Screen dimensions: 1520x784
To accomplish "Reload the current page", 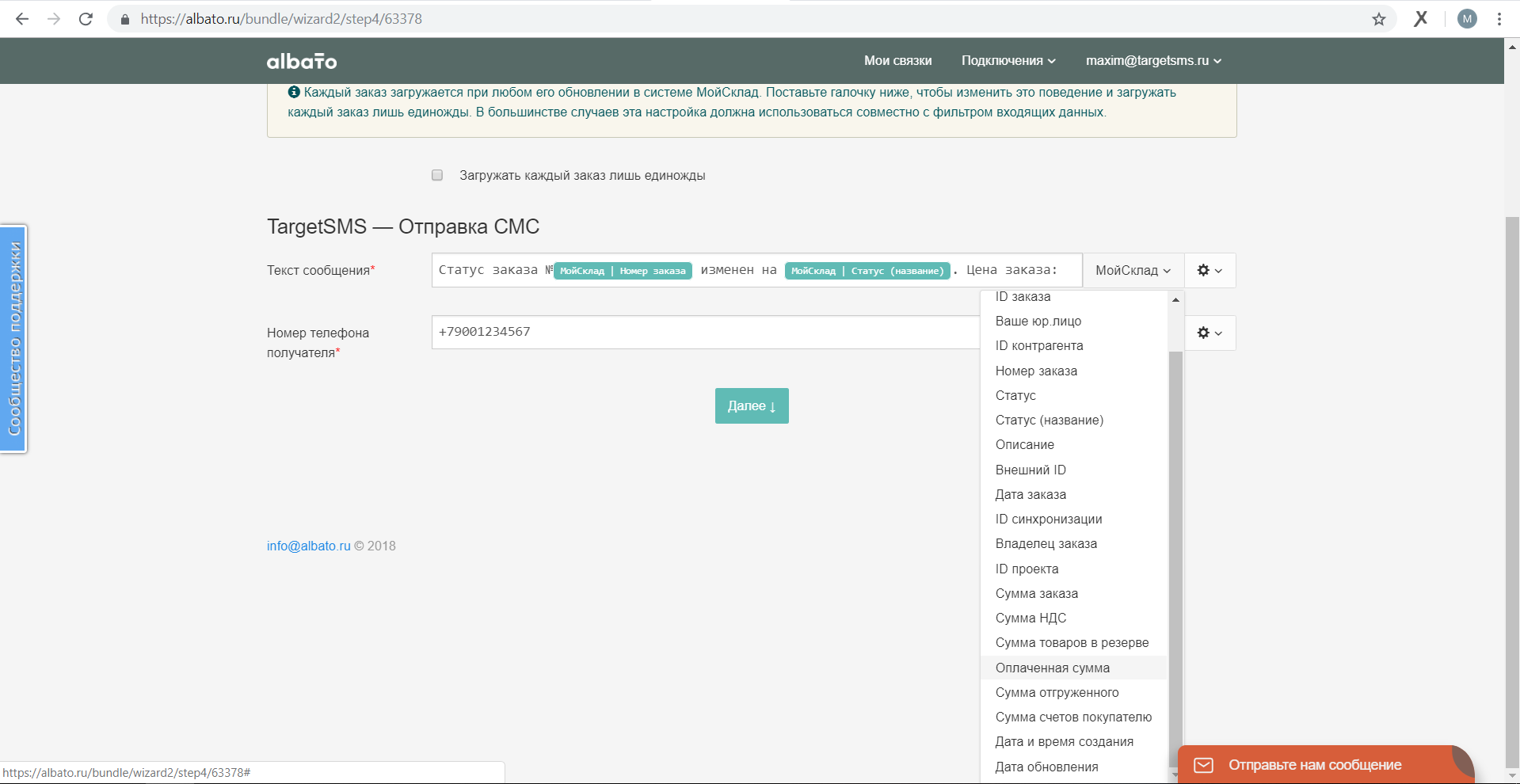I will click(86, 19).
